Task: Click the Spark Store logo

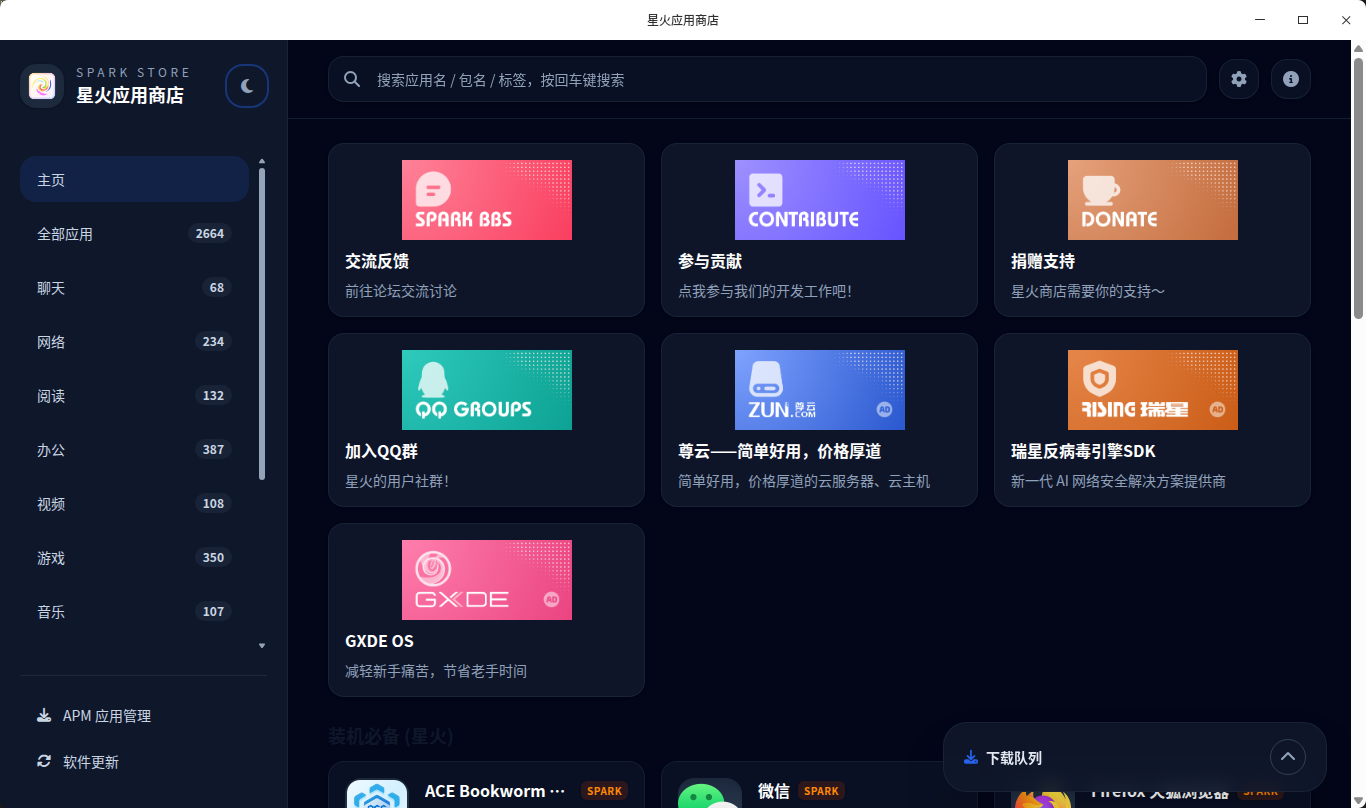Action: (41, 86)
